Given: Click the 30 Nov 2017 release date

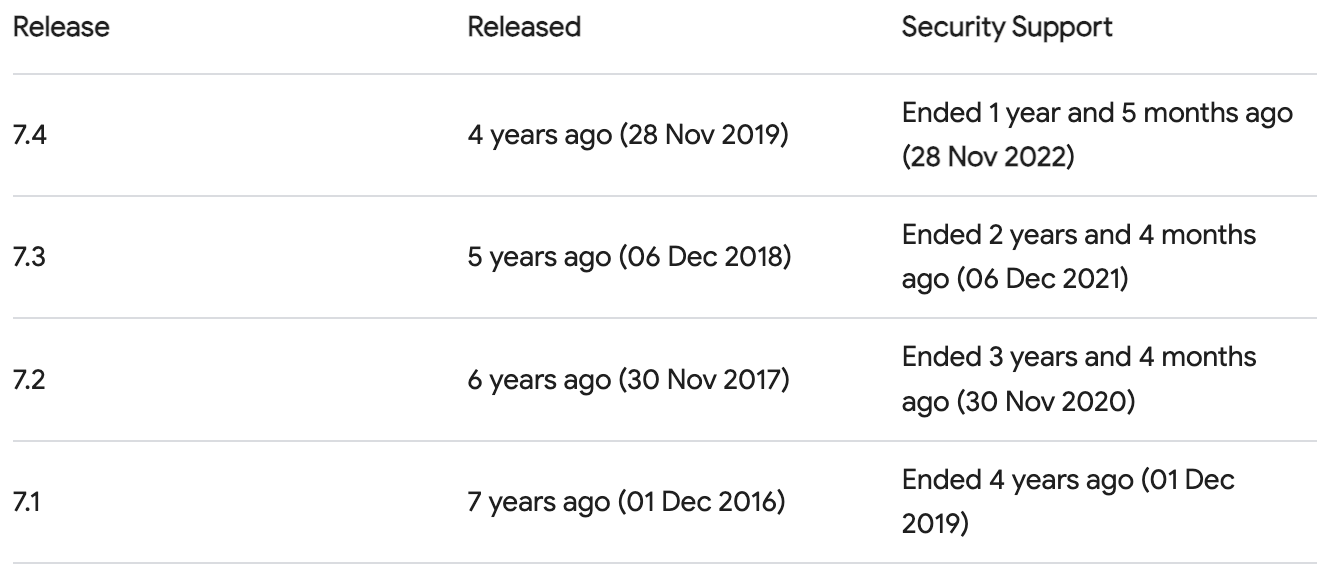Looking at the screenshot, I should pyautogui.click(x=706, y=380).
